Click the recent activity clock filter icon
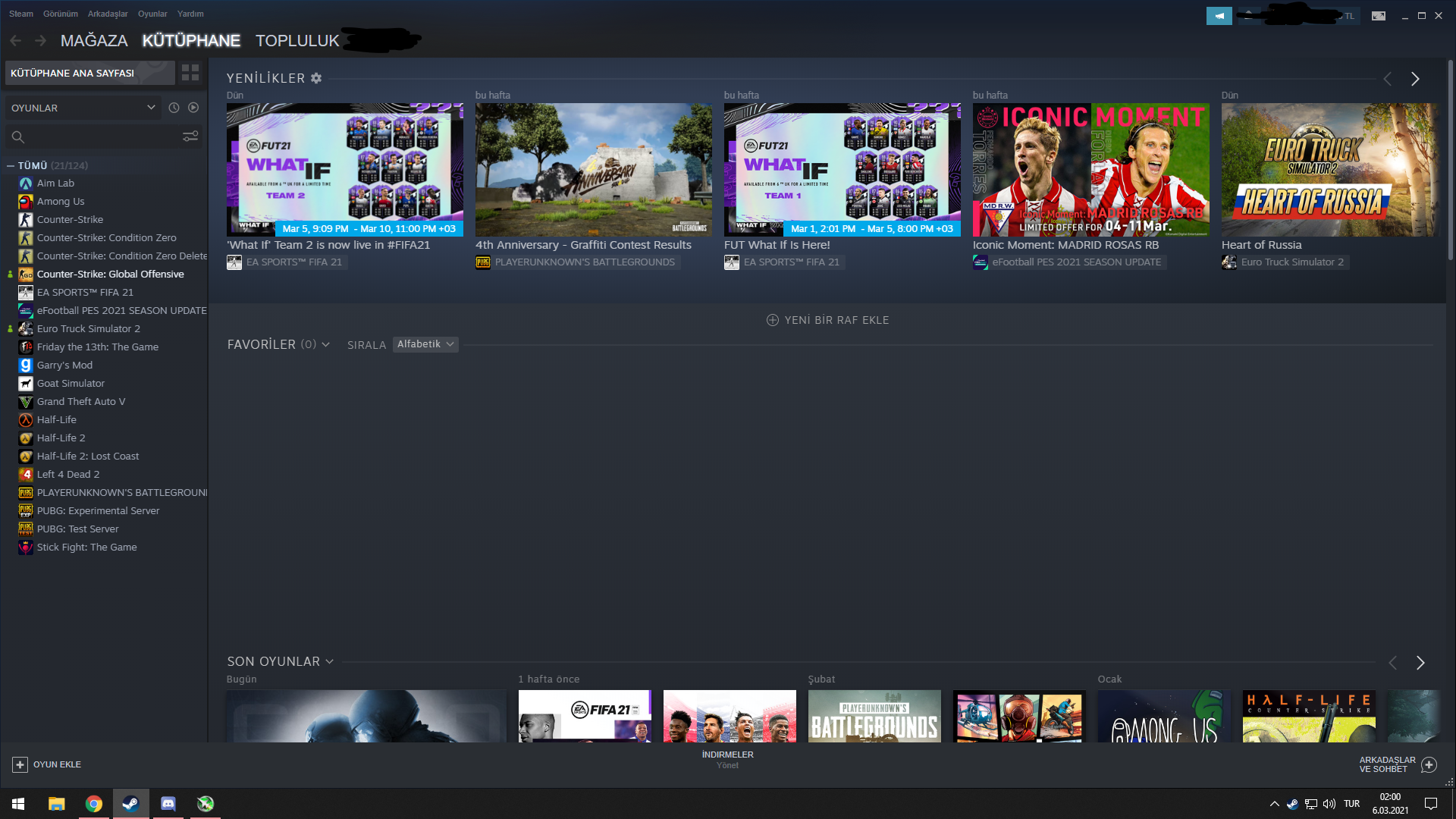1456x819 pixels. point(174,108)
